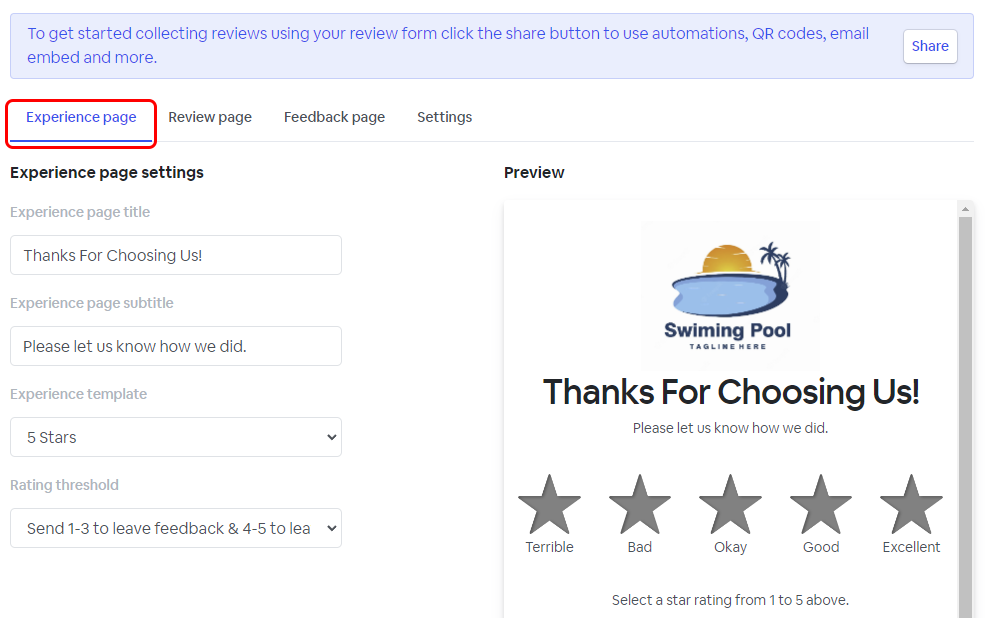Viewport: 985px width, 618px height.
Task: Open the Experience template dropdown
Action: (176, 437)
